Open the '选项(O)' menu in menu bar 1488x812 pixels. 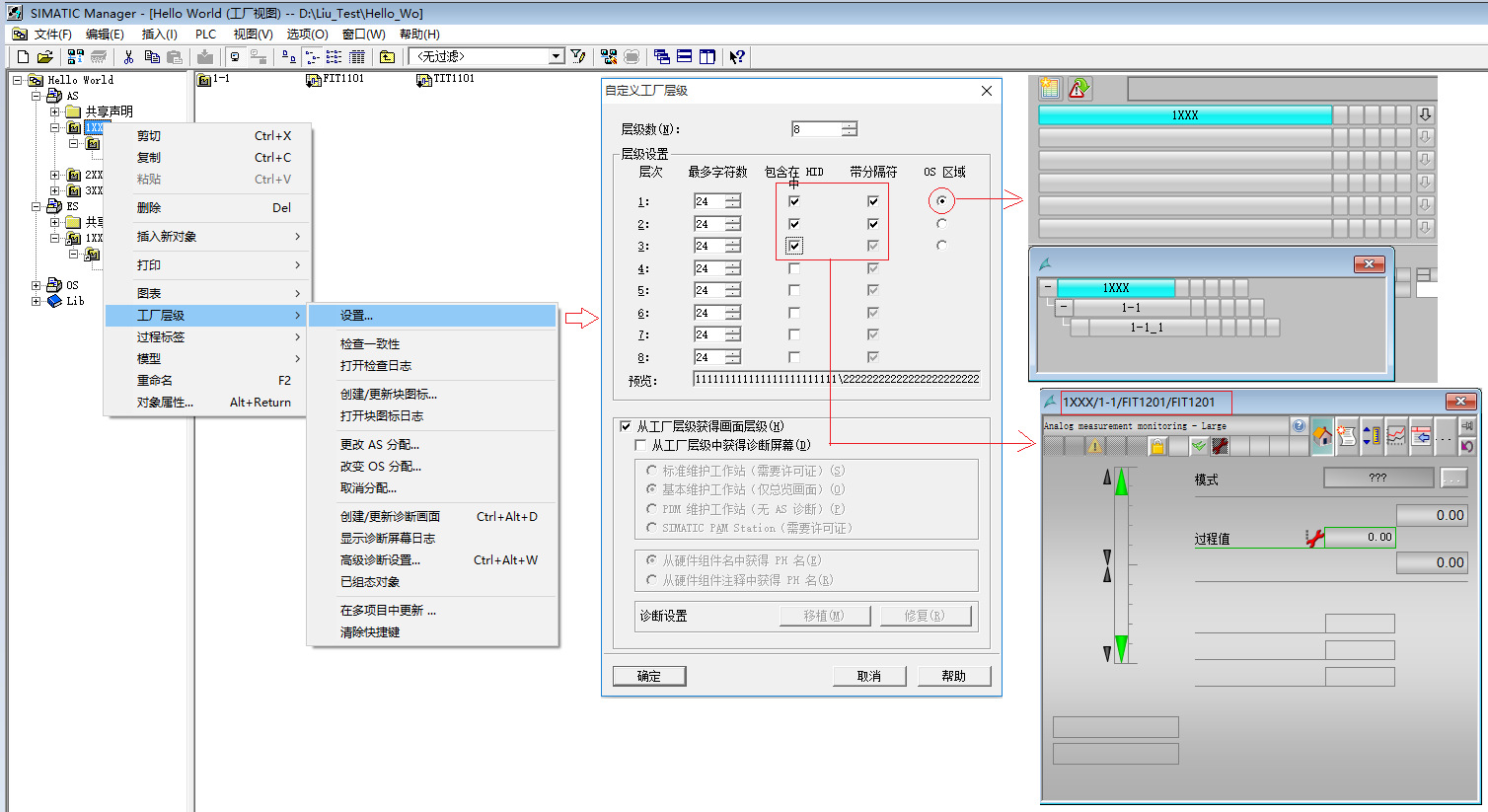click(x=307, y=35)
